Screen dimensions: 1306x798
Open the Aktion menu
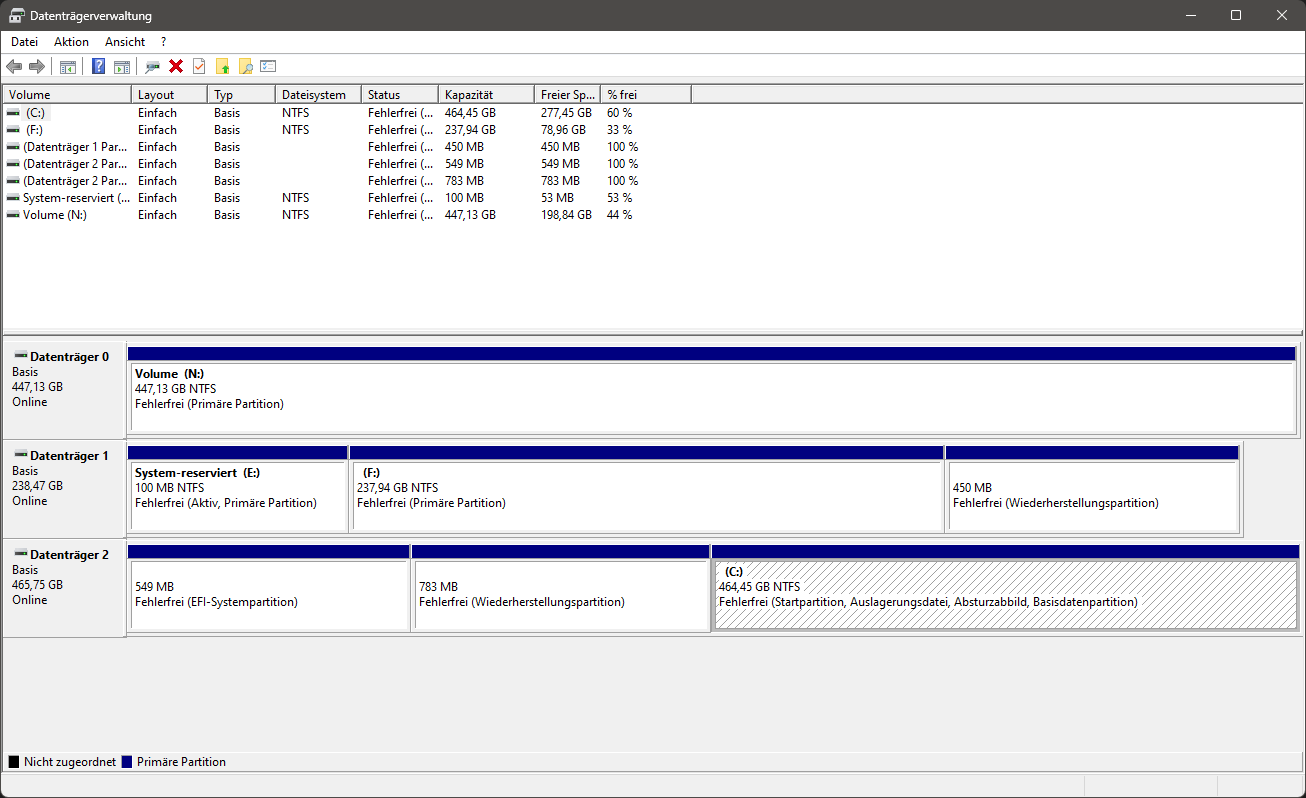[x=71, y=42]
